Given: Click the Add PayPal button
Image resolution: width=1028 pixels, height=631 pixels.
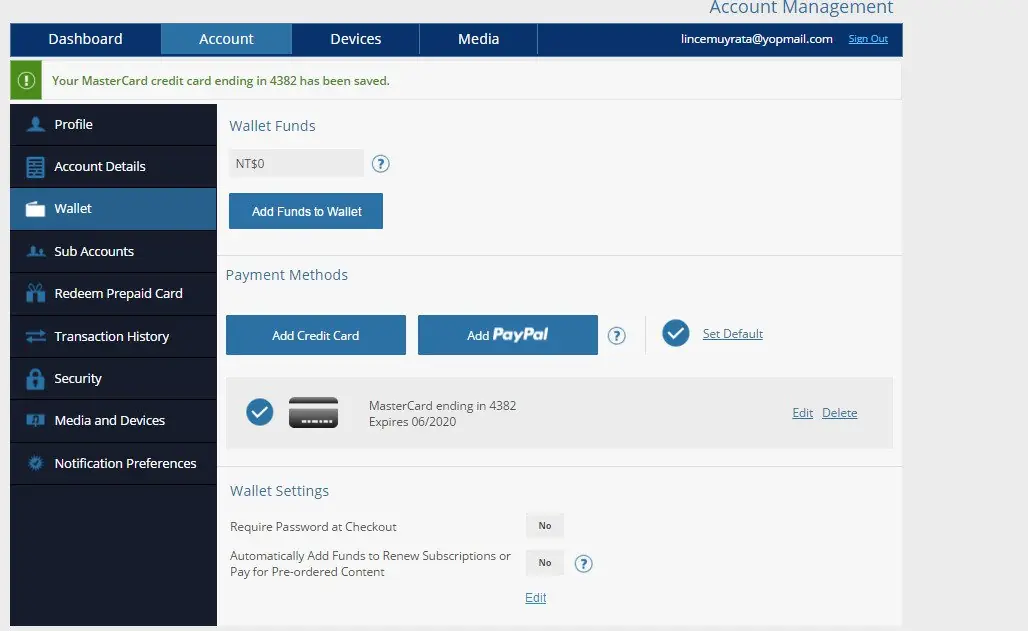Looking at the screenshot, I should click(508, 335).
